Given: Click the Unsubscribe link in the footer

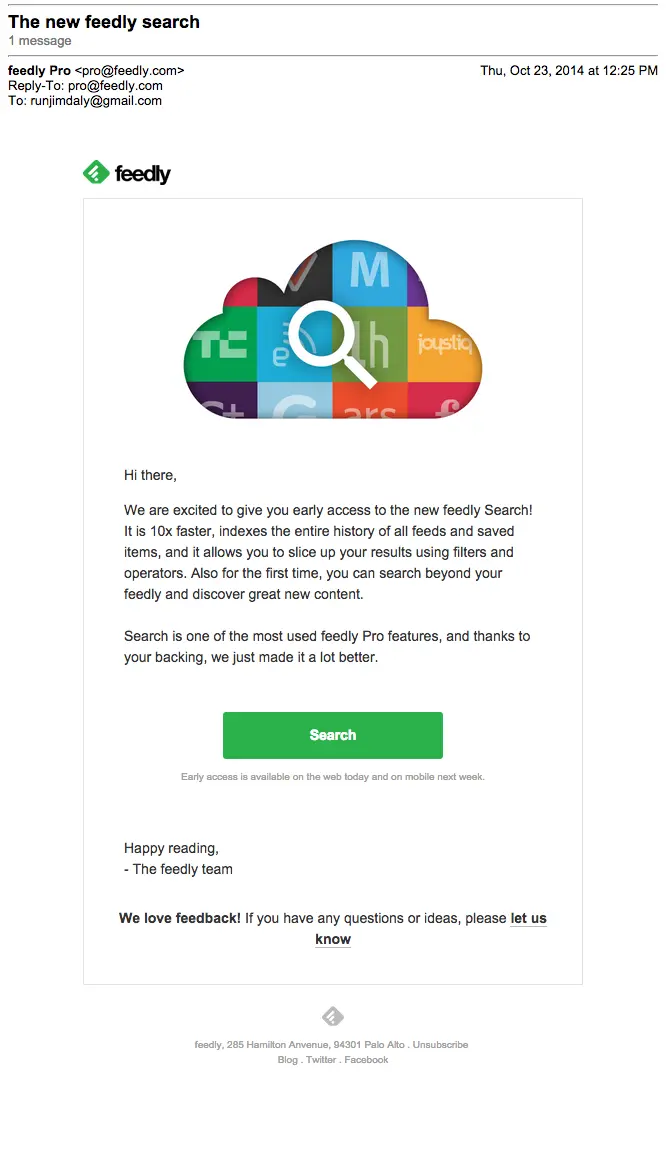Looking at the screenshot, I should (x=443, y=1044).
